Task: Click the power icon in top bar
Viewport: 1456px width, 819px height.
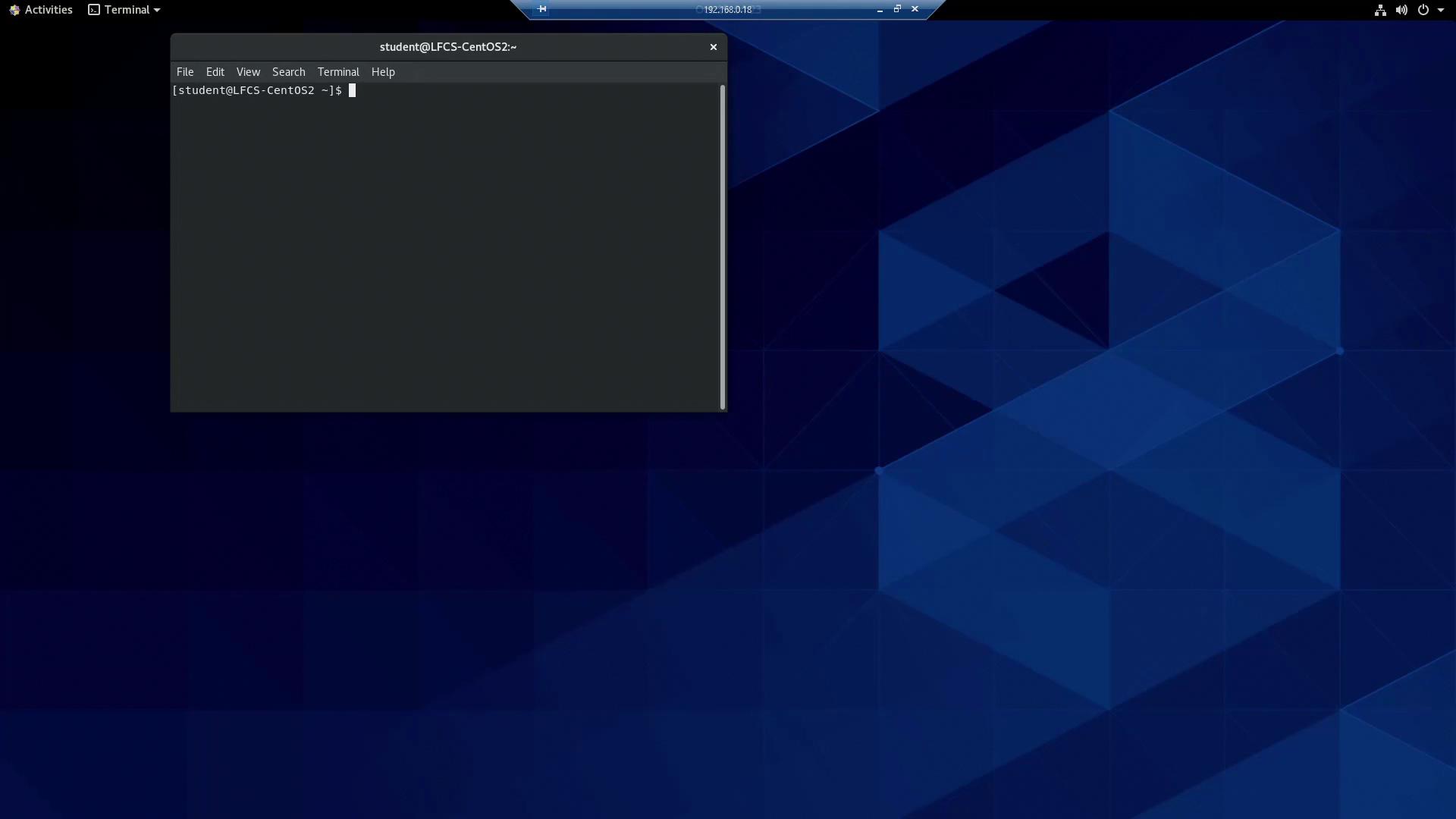Action: click(x=1423, y=10)
